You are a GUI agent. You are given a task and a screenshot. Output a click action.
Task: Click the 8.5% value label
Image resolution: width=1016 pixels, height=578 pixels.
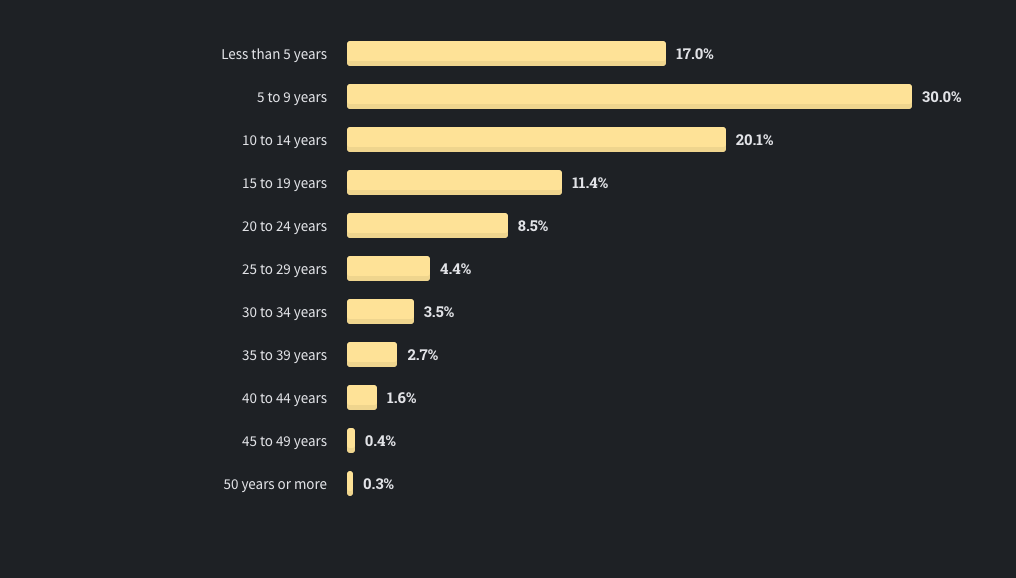click(533, 225)
